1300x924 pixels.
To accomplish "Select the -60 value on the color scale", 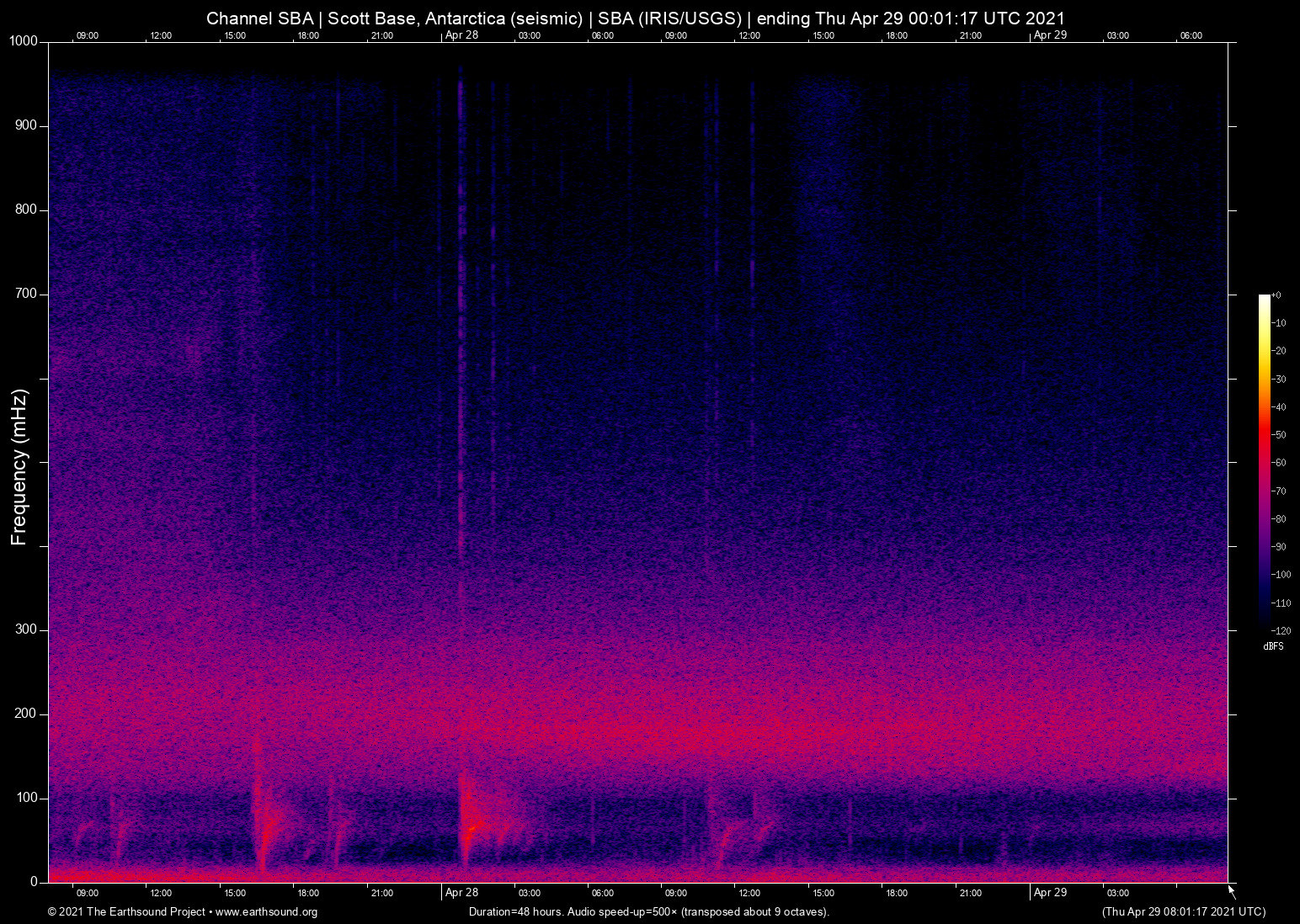I will tap(1279, 463).
